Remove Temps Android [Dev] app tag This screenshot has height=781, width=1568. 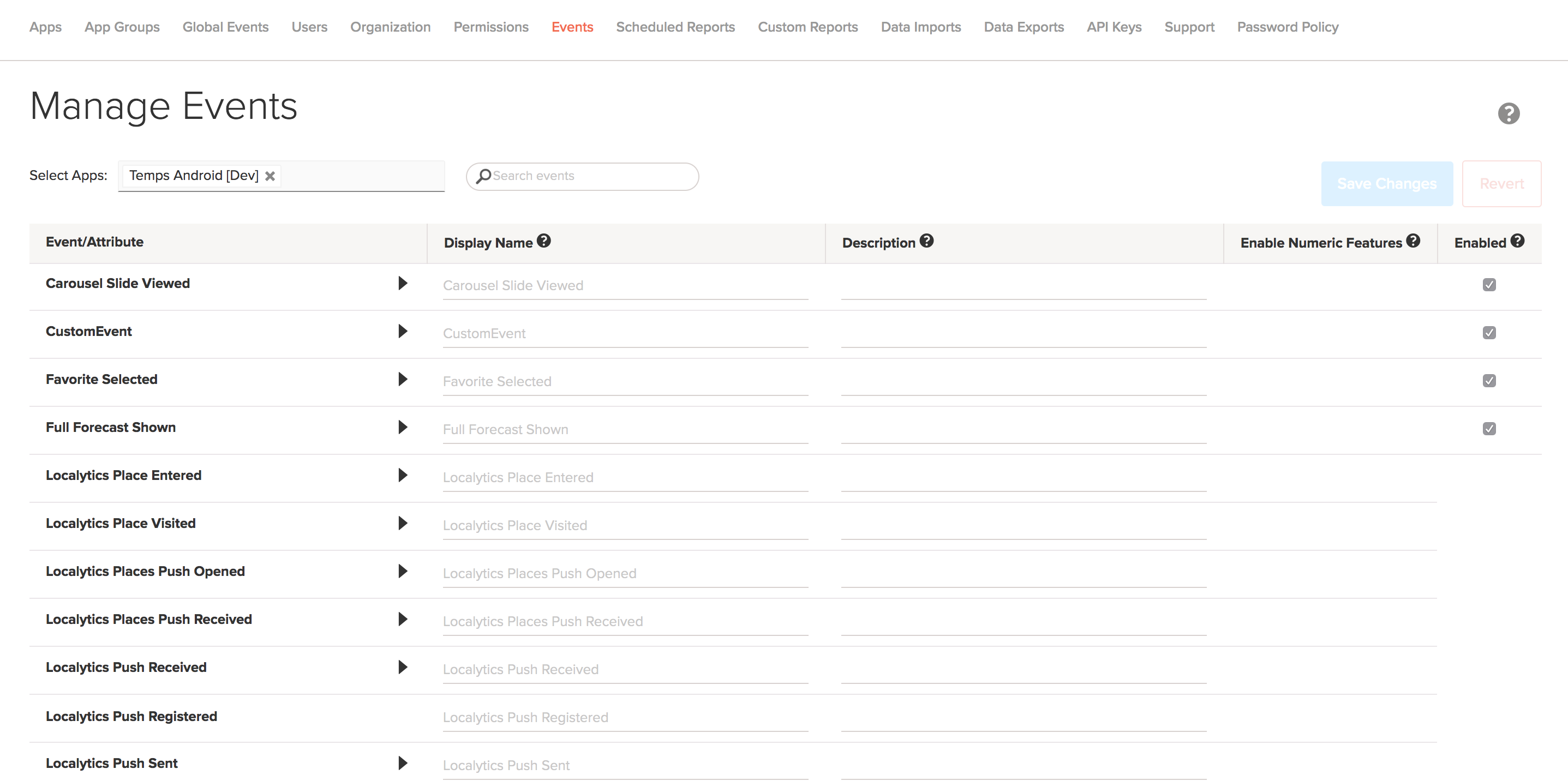(x=270, y=176)
